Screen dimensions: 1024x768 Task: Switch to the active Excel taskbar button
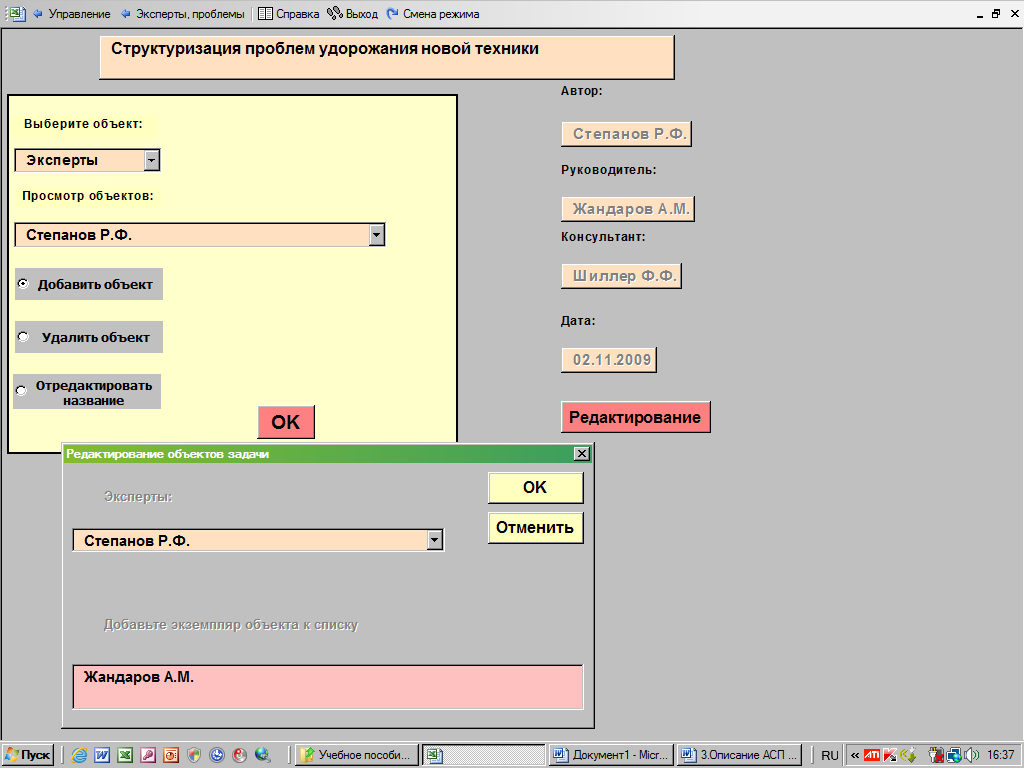tap(484, 755)
